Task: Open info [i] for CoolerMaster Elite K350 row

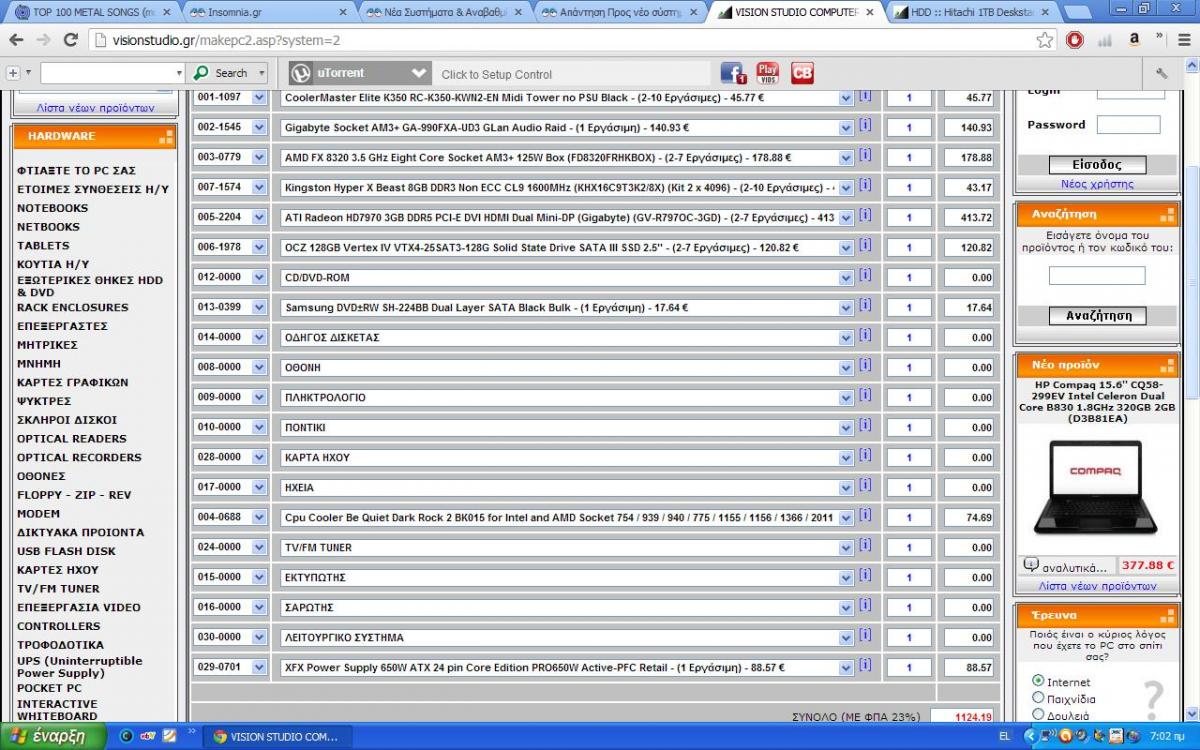Action: 865,96
